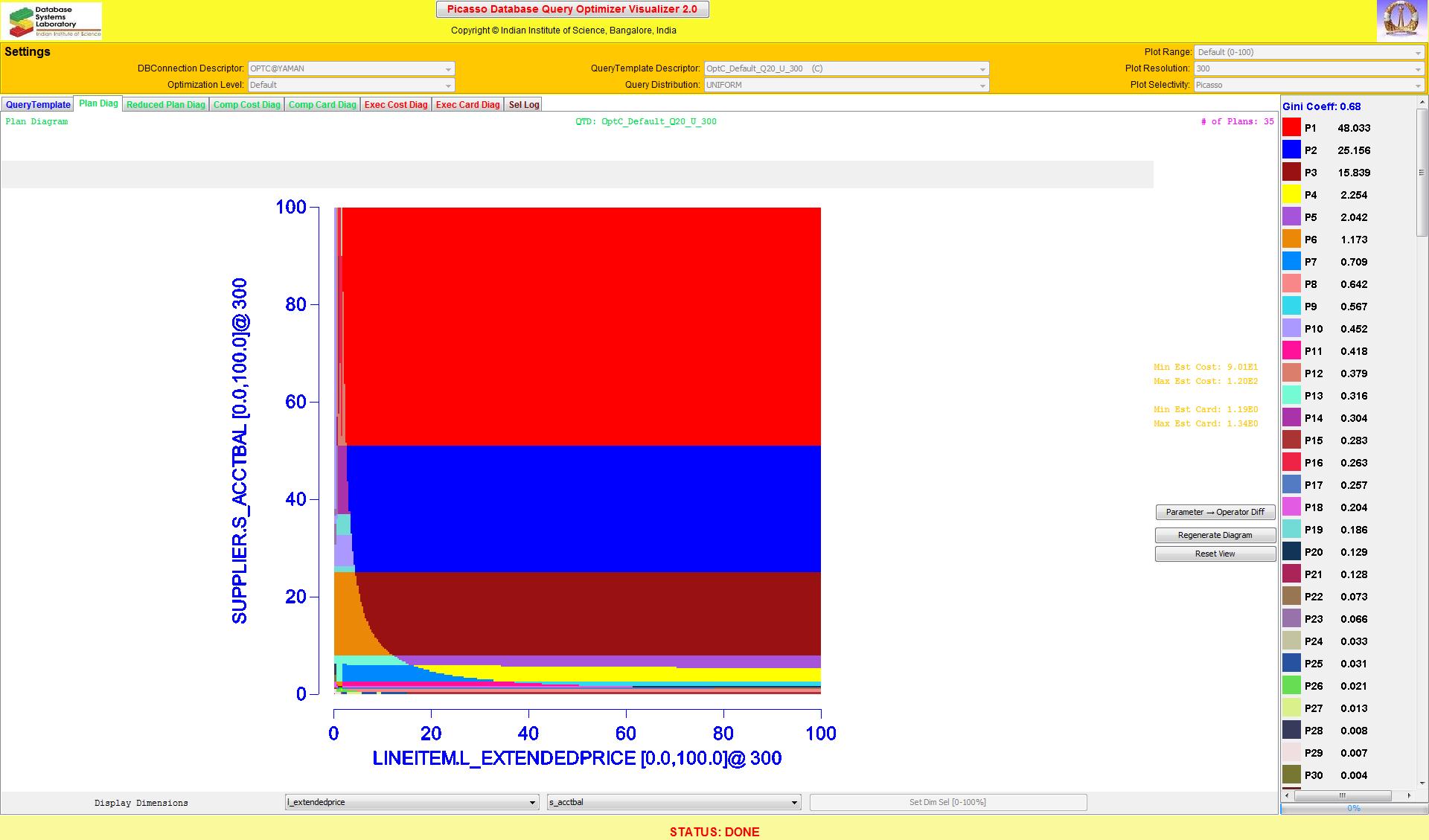Click the Picasso Database Query Optimizer Visualizer button
The image size is (1429, 840).
click(572, 10)
